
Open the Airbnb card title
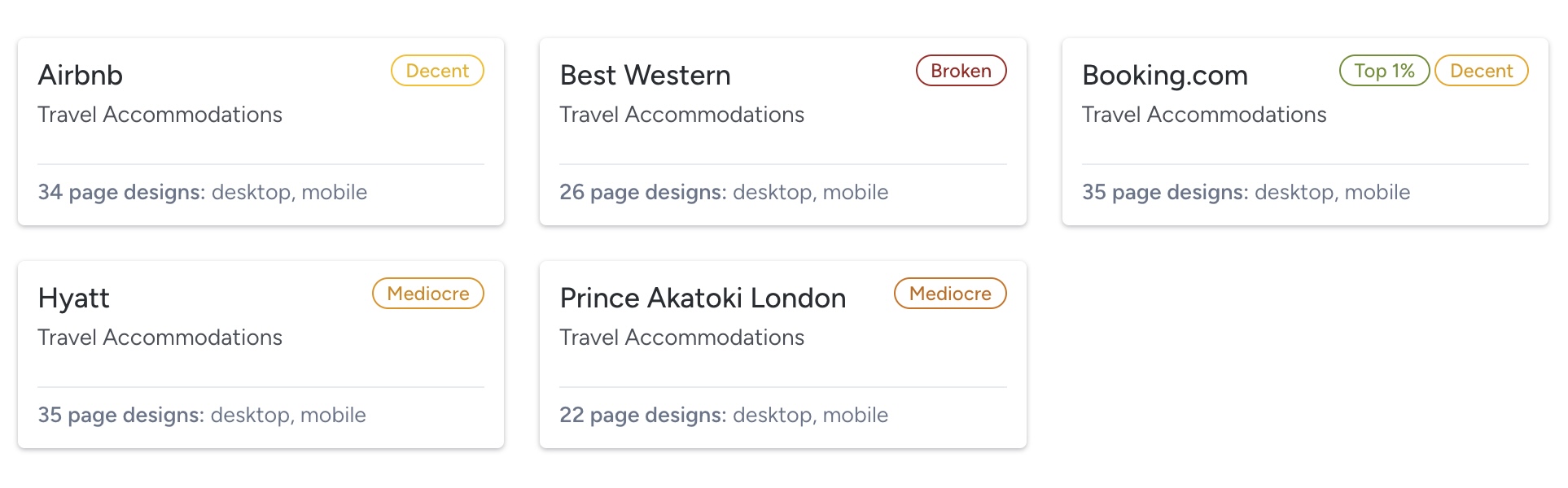click(x=81, y=75)
